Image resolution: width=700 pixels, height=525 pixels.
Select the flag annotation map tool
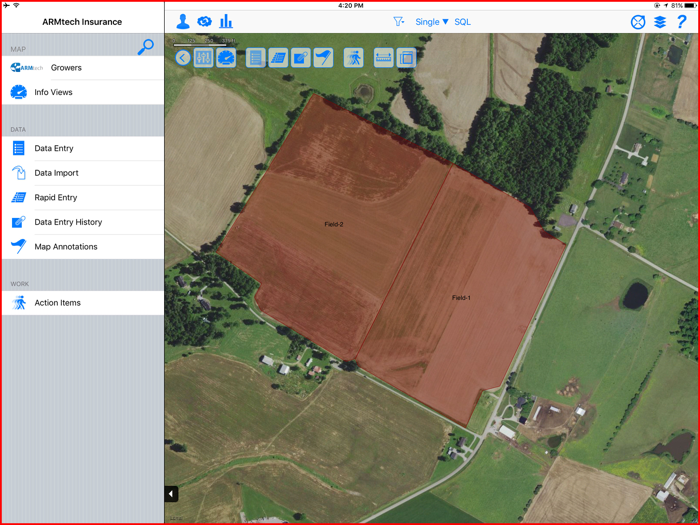pyautogui.click(x=323, y=58)
